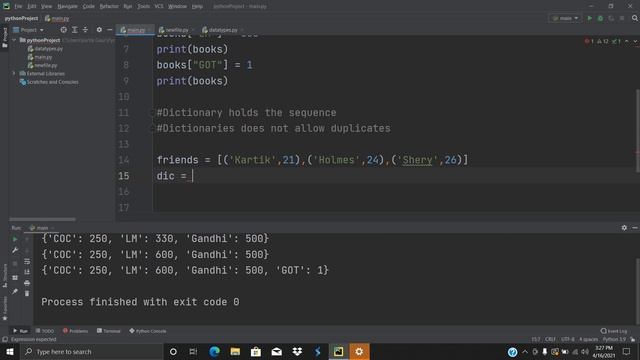Open the Navigate menu
Screen dimensions: 640x360
coord(67,6)
